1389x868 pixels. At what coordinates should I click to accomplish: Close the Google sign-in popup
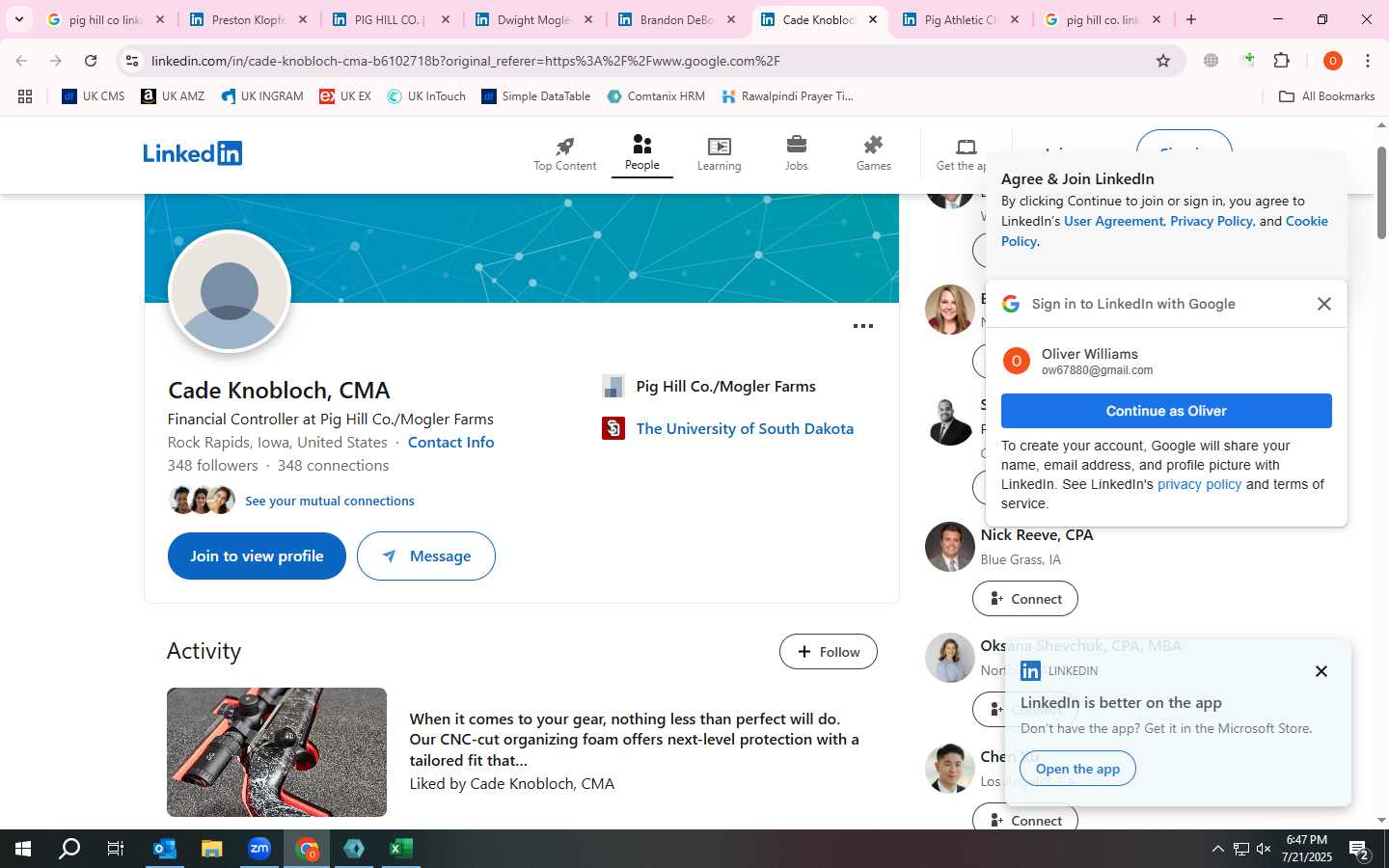tap(1323, 304)
